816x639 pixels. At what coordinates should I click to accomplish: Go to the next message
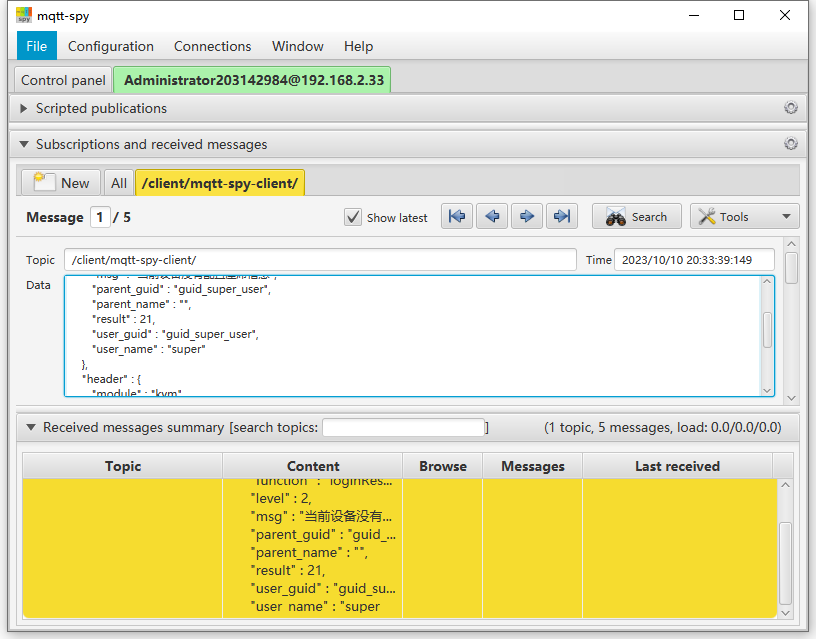(x=527, y=216)
